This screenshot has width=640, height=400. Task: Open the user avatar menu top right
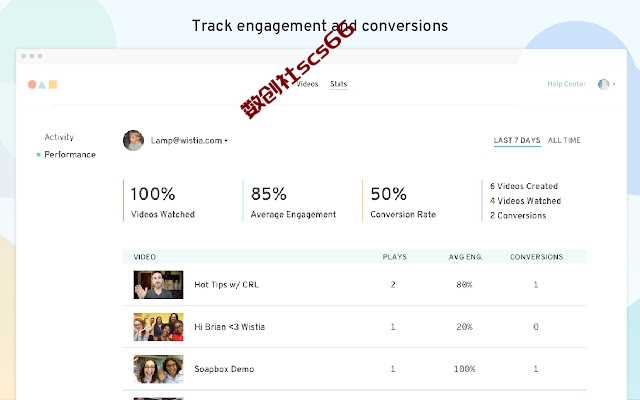click(x=603, y=85)
